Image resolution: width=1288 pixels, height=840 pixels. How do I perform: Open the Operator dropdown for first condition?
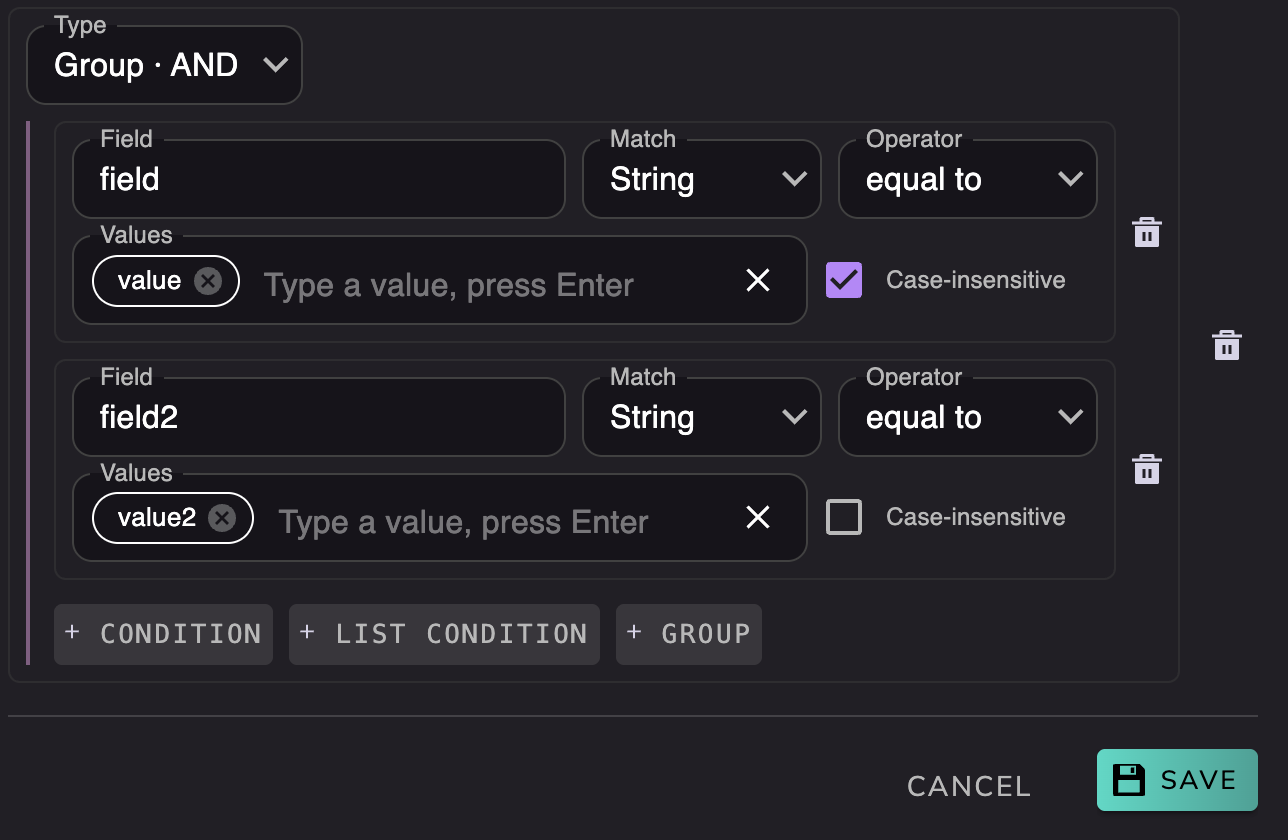coord(968,179)
